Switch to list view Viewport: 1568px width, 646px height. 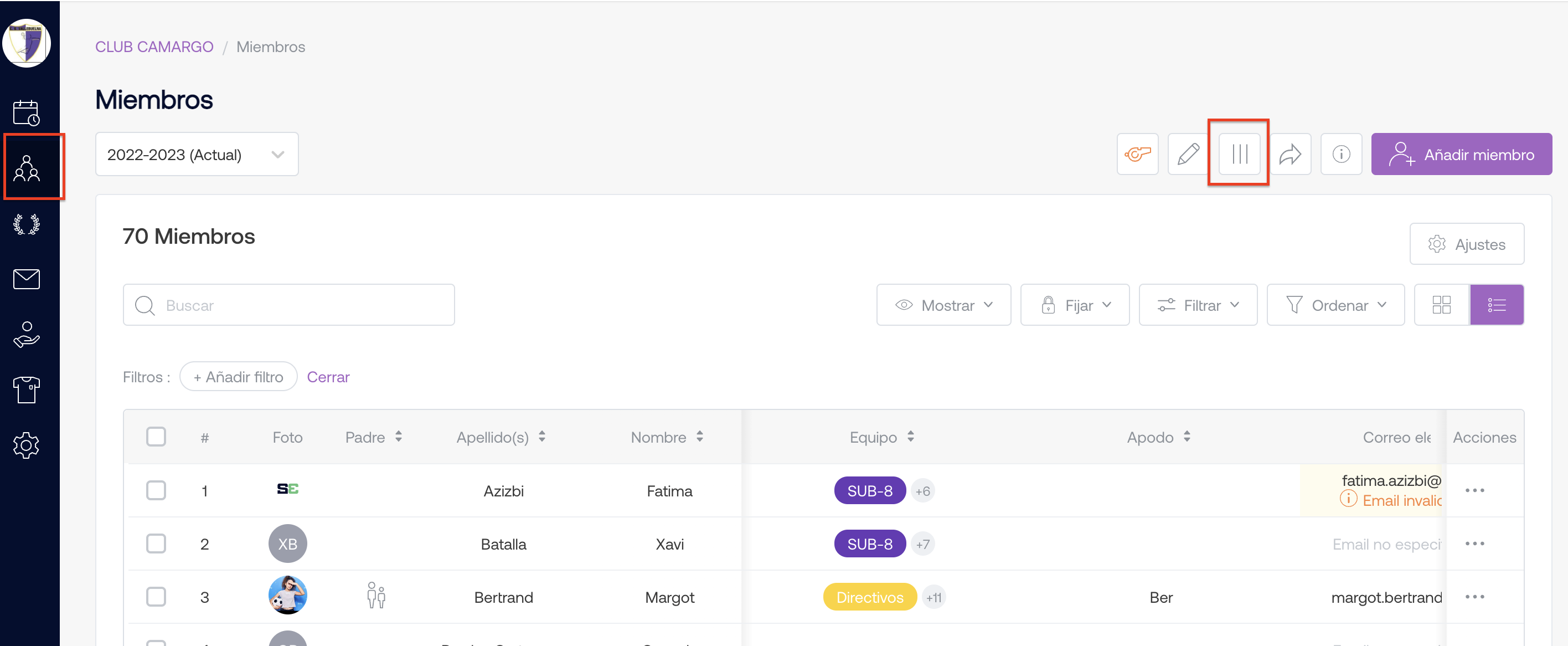[1497, 304]
